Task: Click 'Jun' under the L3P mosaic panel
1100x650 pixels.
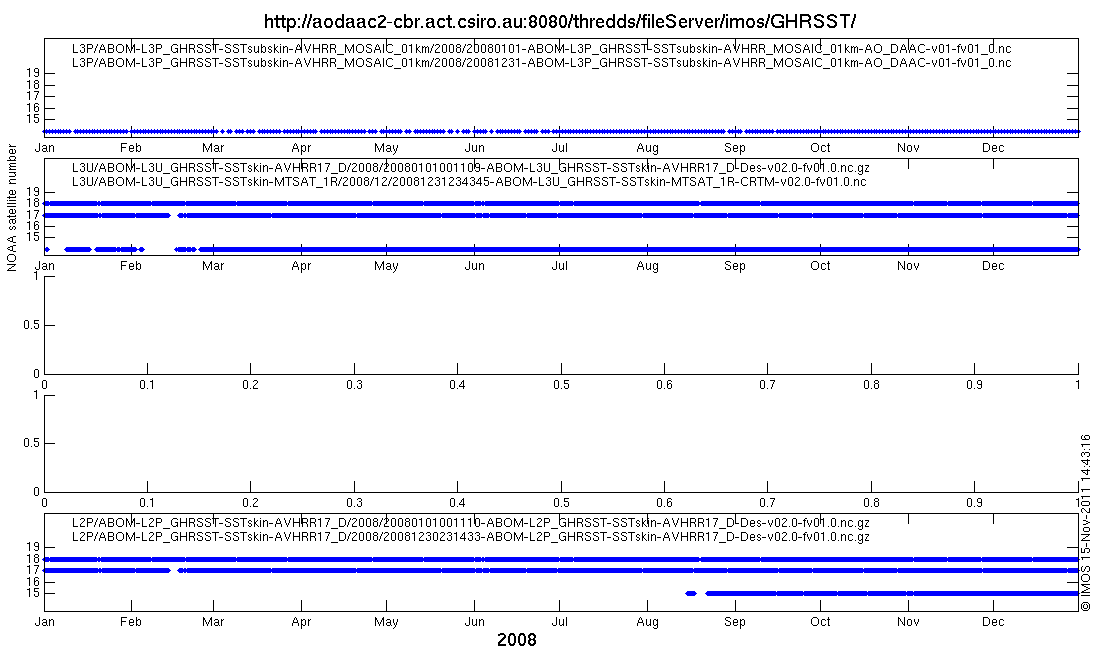Action: click(475, 148)
